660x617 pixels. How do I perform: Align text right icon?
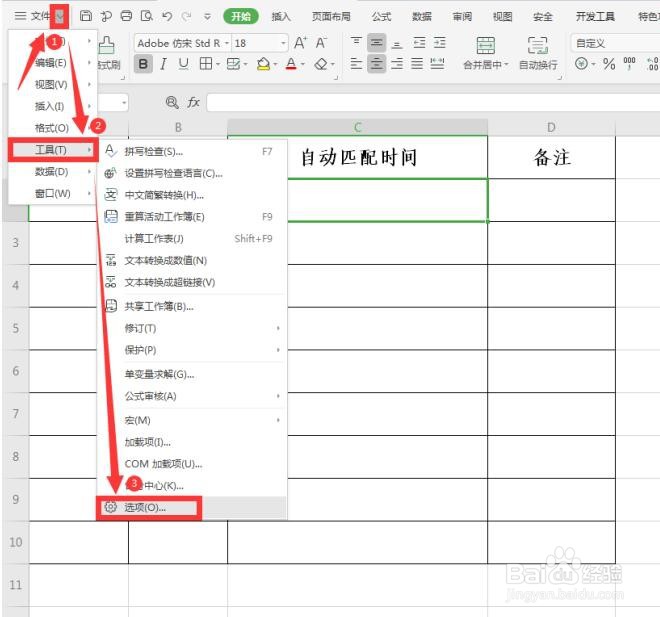pyautogui.click(x=397, y=64)
